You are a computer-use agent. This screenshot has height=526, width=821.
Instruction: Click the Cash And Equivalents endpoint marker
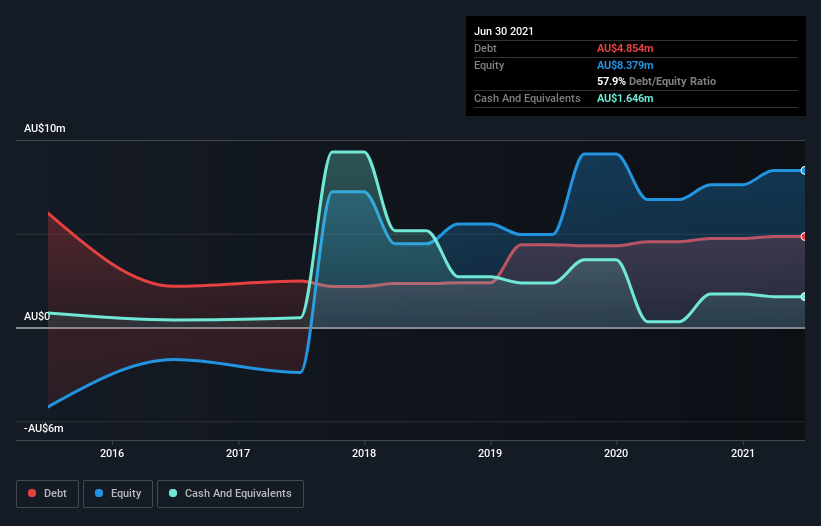point(803,297)
